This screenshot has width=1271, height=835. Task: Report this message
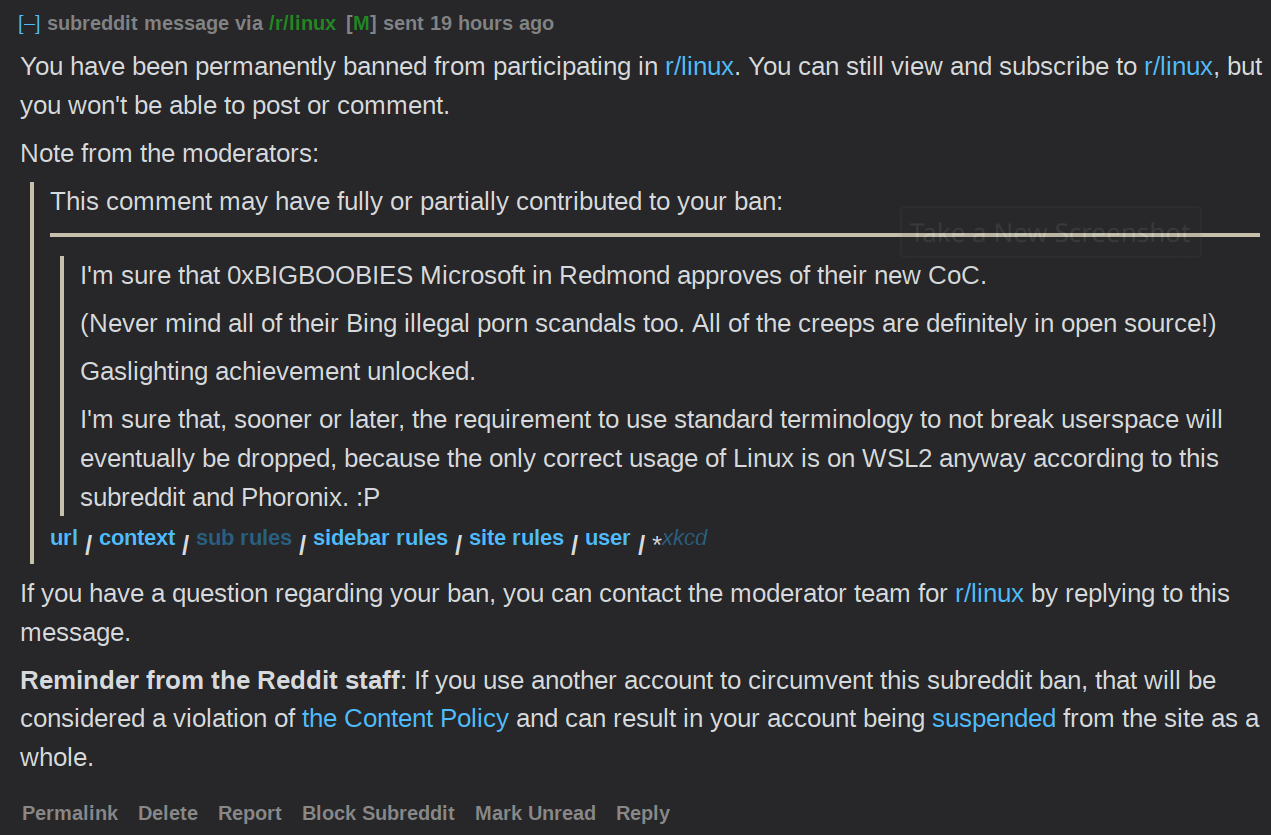[x=250, y=814]
